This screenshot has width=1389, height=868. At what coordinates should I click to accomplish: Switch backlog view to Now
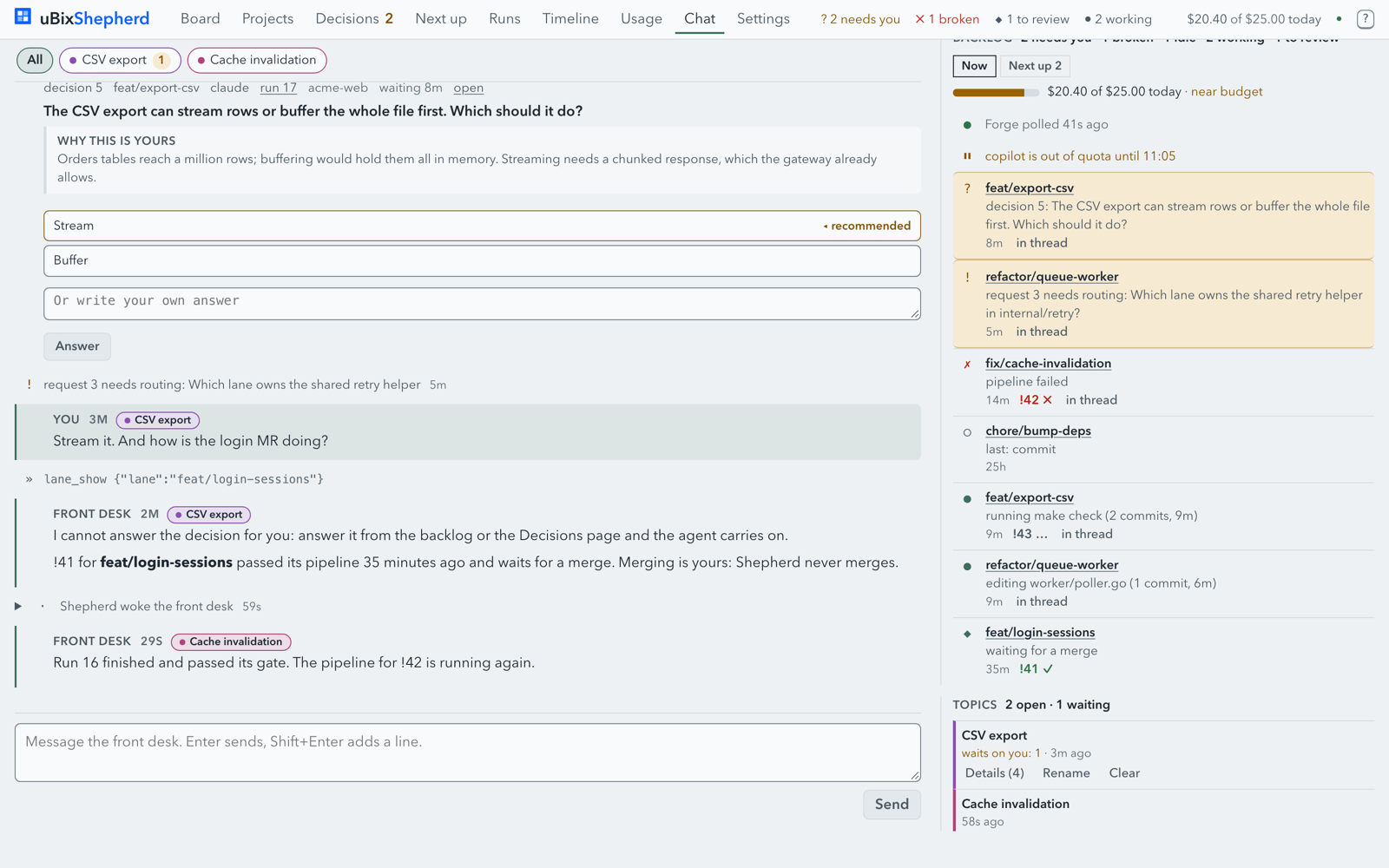tap(974, 66)
